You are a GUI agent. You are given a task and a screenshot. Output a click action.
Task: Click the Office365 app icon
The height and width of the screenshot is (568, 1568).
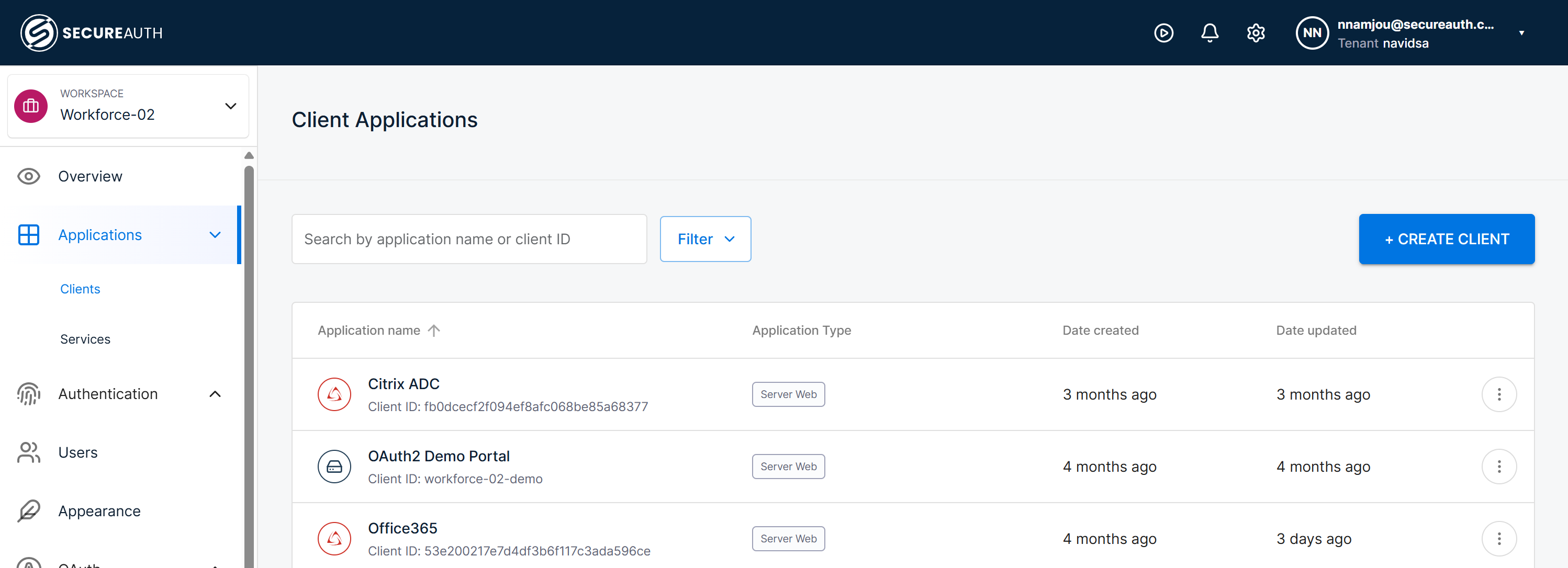click(334, 539)
